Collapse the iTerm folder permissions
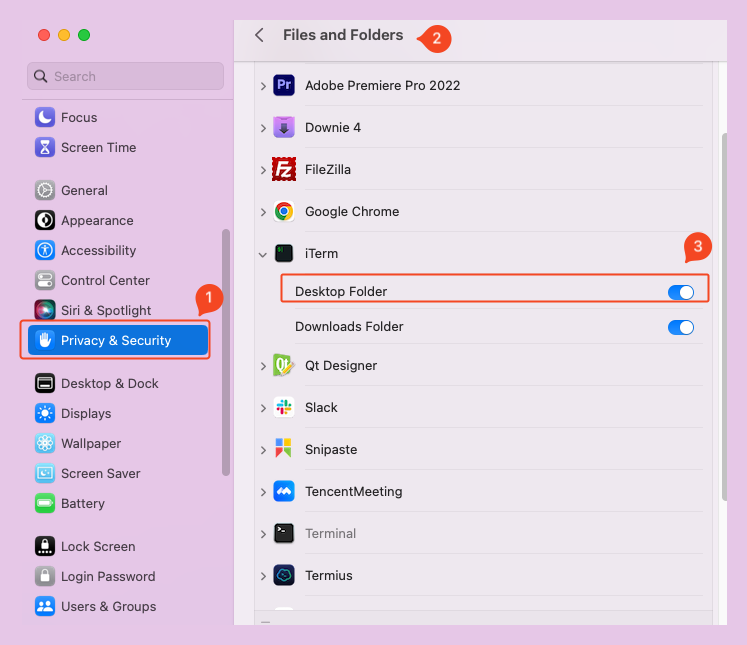747x645 pixels. 263,255
